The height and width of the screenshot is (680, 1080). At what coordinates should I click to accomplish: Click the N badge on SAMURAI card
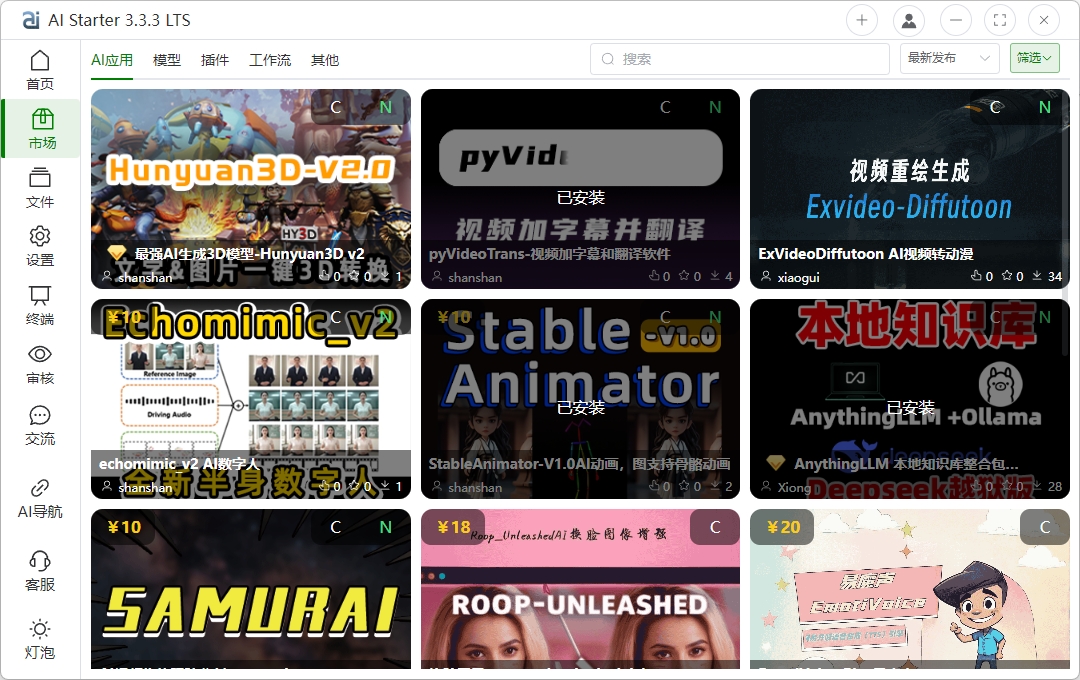(386, 527)
